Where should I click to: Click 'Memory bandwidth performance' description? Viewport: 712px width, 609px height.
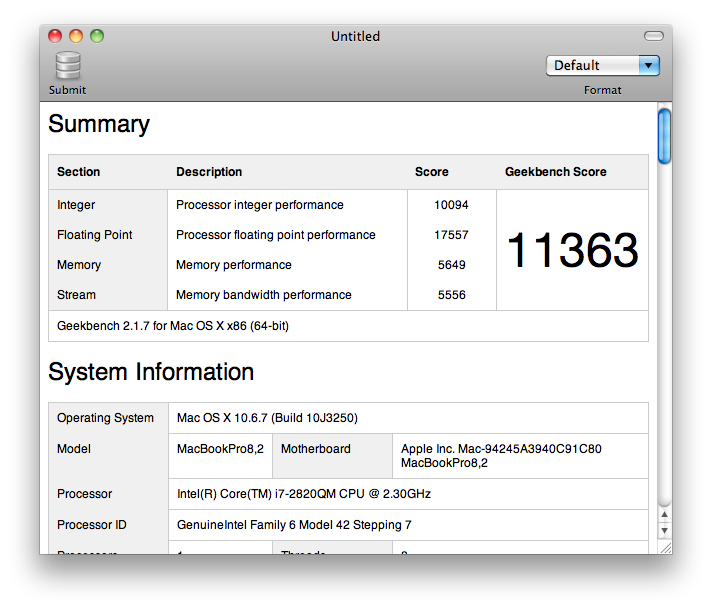(x=264, y=295)
